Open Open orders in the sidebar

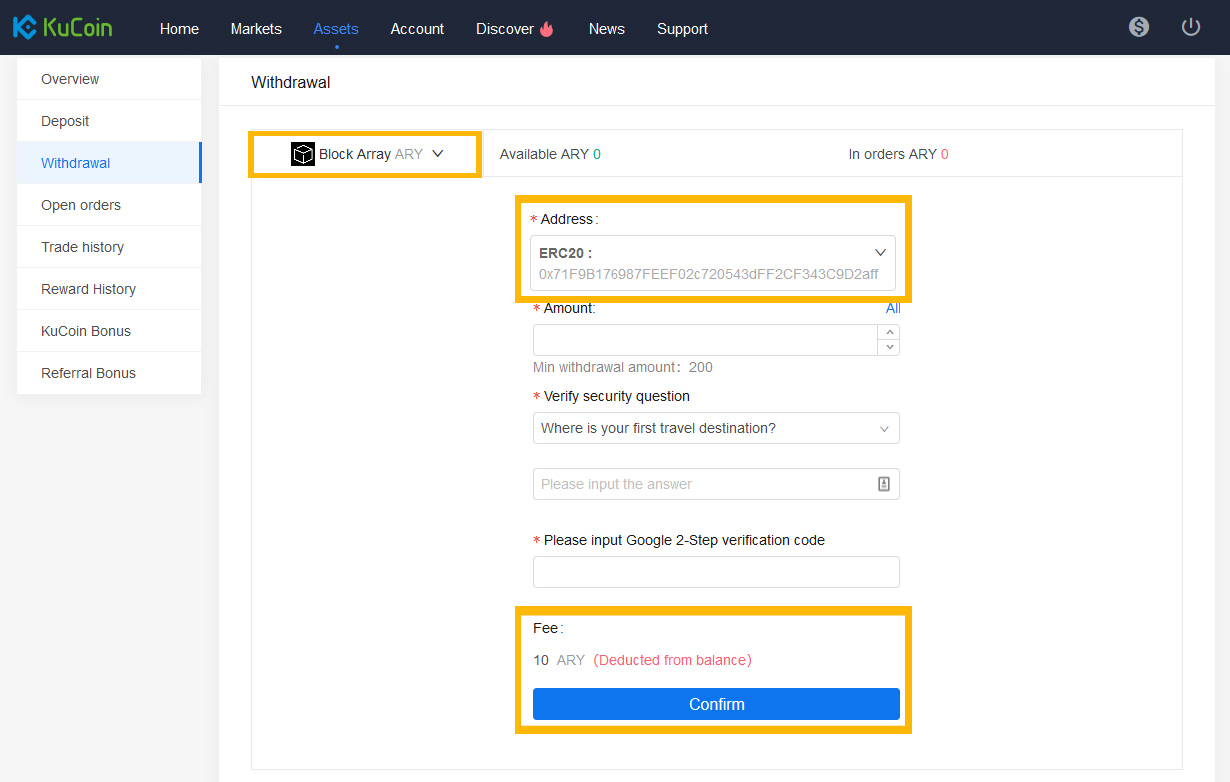point(109,205)
